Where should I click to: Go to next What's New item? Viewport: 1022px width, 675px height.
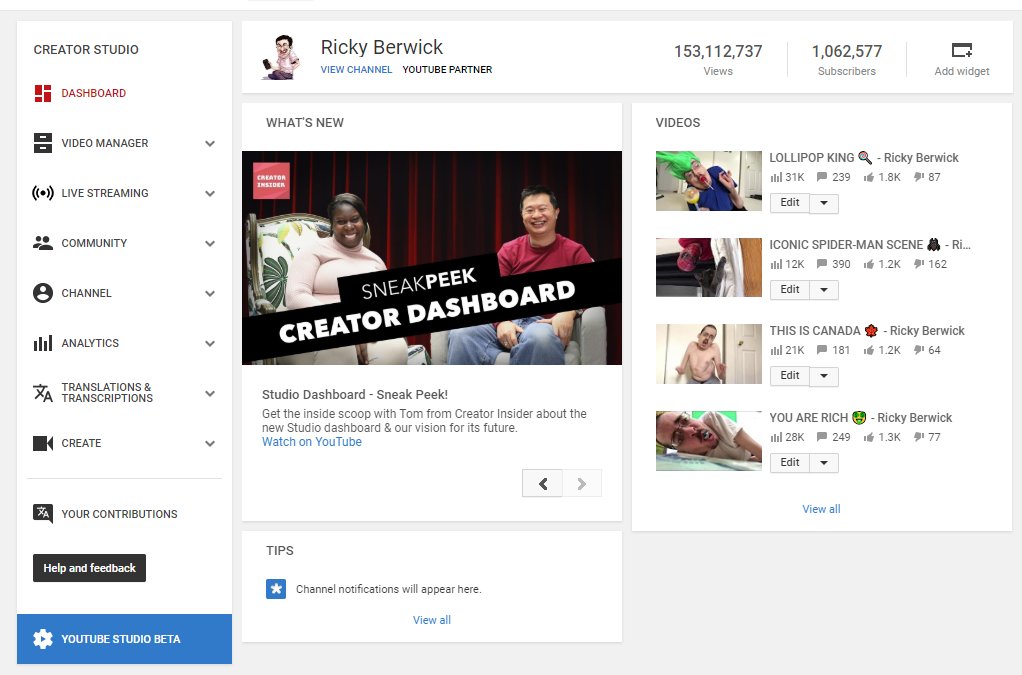582,483
